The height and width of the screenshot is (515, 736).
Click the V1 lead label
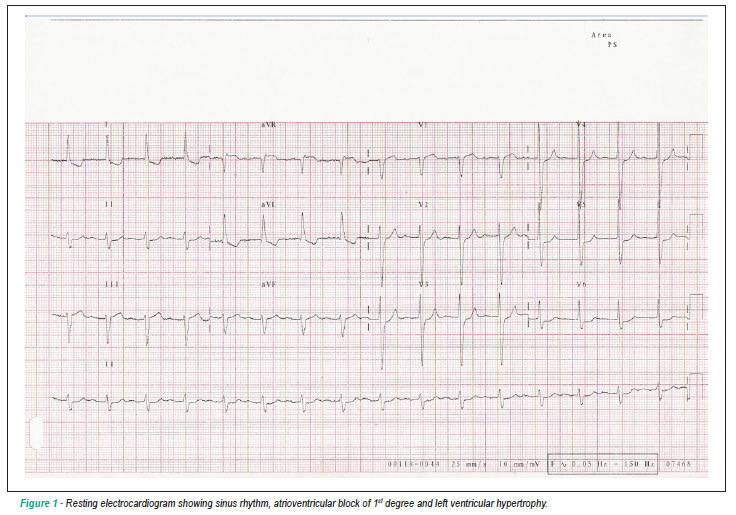click(423, 125)
